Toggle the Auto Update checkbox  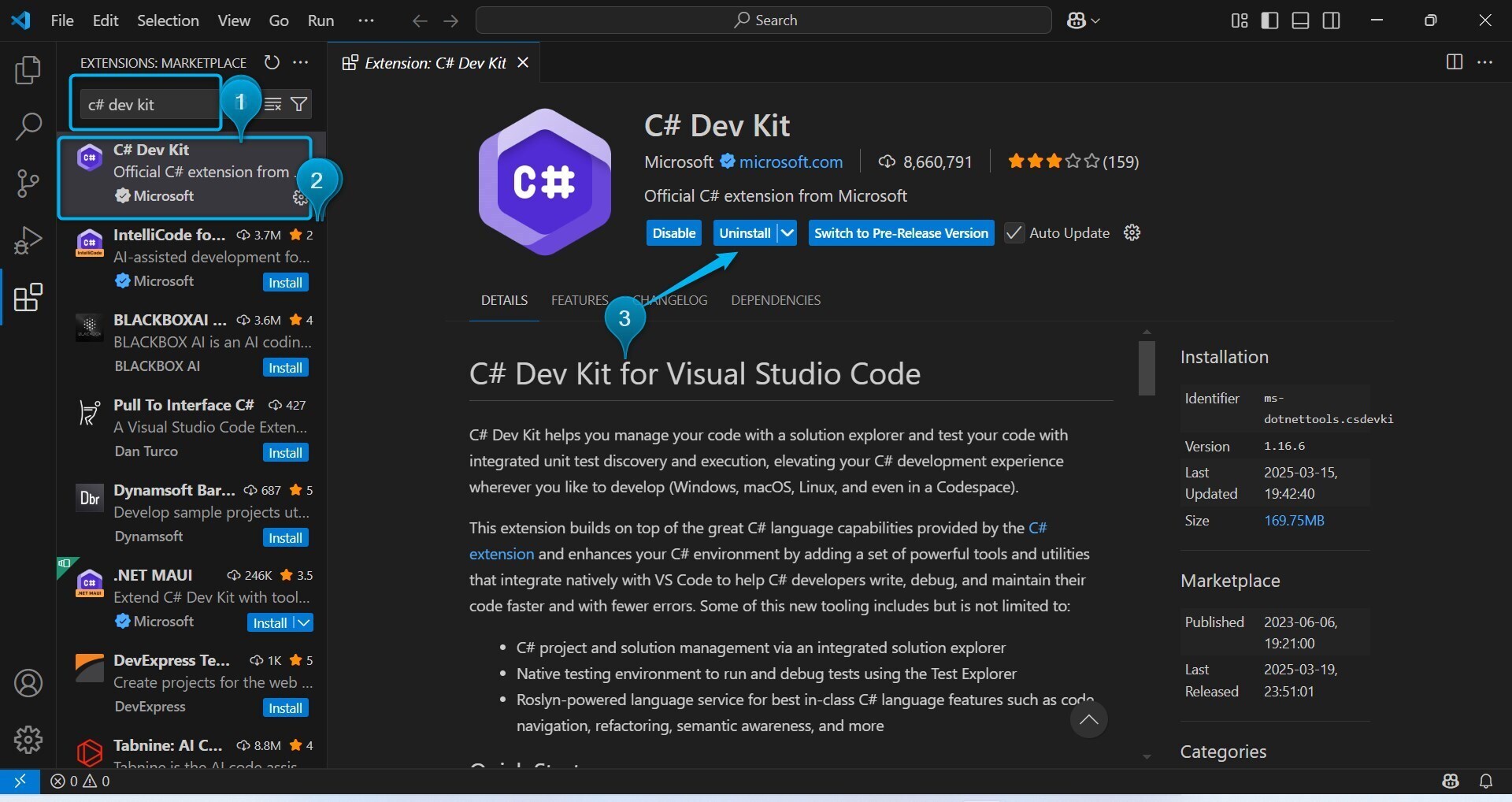click(x=1014, y=233)
